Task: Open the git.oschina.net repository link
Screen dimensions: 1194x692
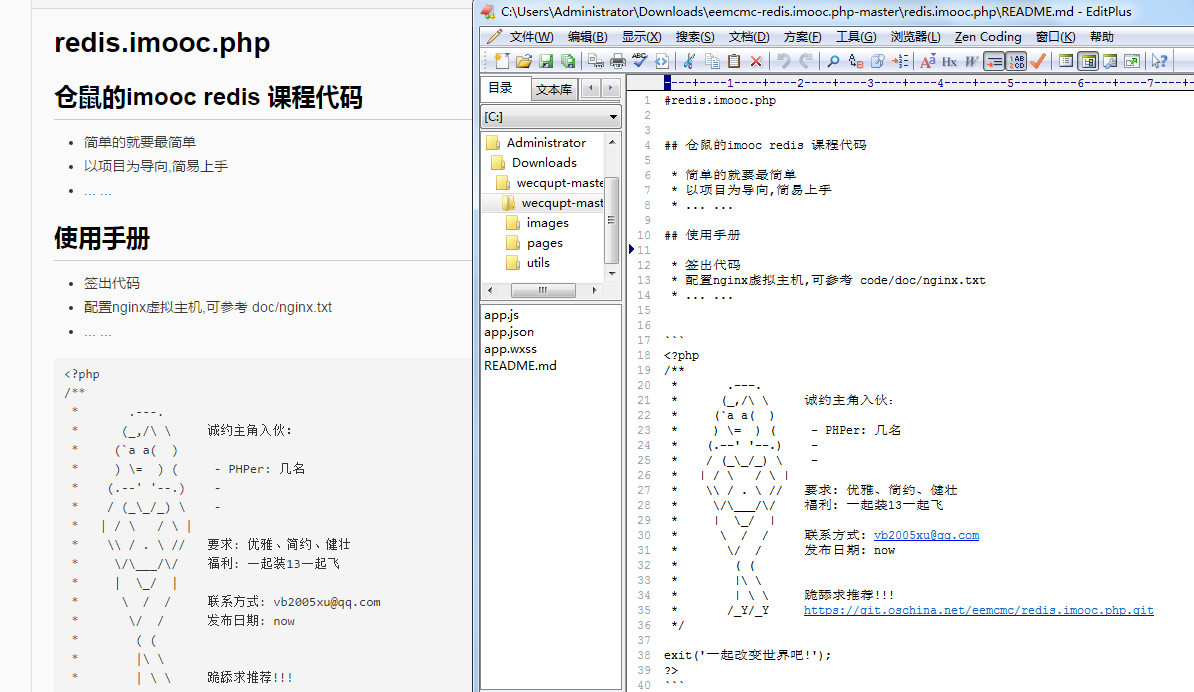Action: click(x=979, y=610)
